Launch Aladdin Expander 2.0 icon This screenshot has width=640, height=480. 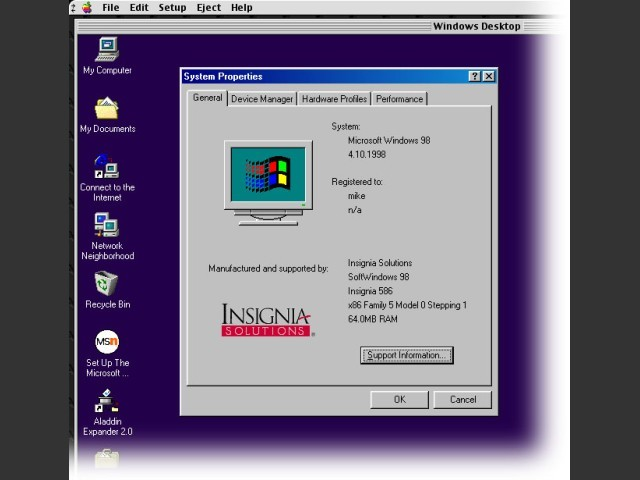[107, 402]
